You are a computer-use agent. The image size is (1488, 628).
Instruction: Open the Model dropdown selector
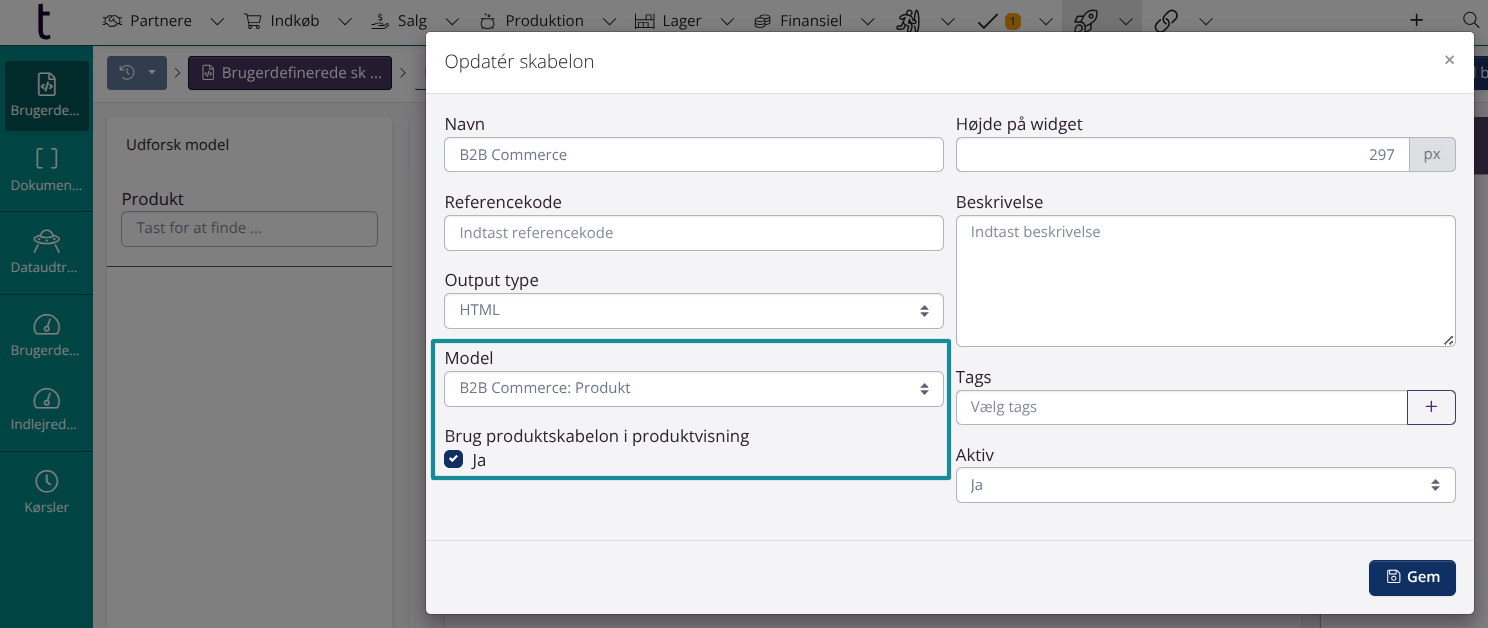click(x=693, y=388)
